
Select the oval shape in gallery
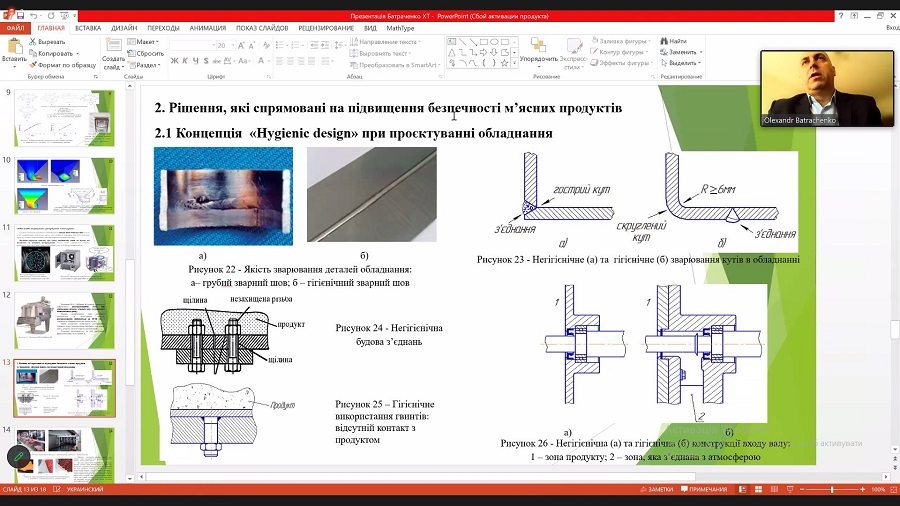pyautogui.click(x=494, y=42)
